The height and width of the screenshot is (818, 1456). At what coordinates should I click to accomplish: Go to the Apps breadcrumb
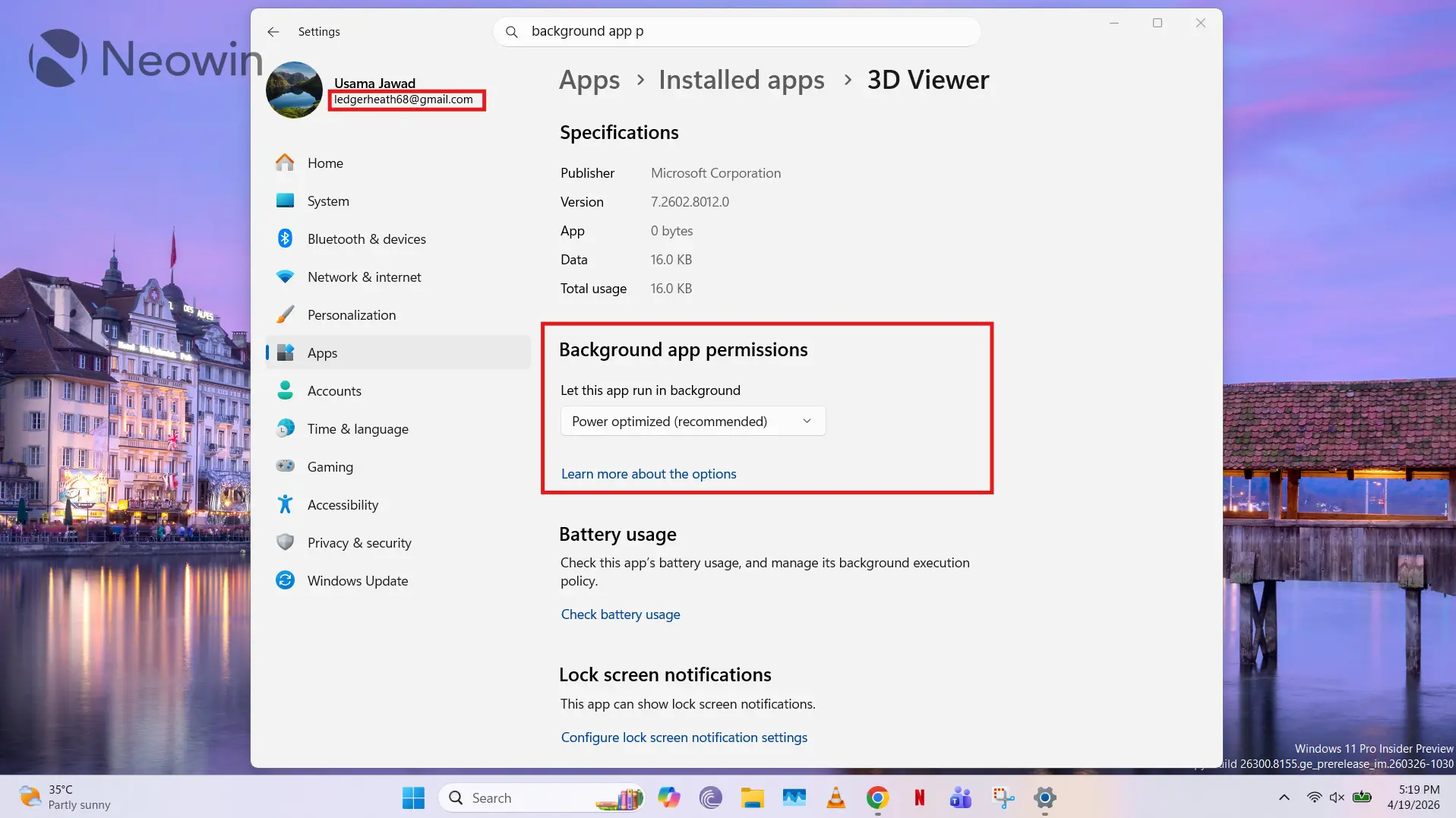tap(589, 81)
